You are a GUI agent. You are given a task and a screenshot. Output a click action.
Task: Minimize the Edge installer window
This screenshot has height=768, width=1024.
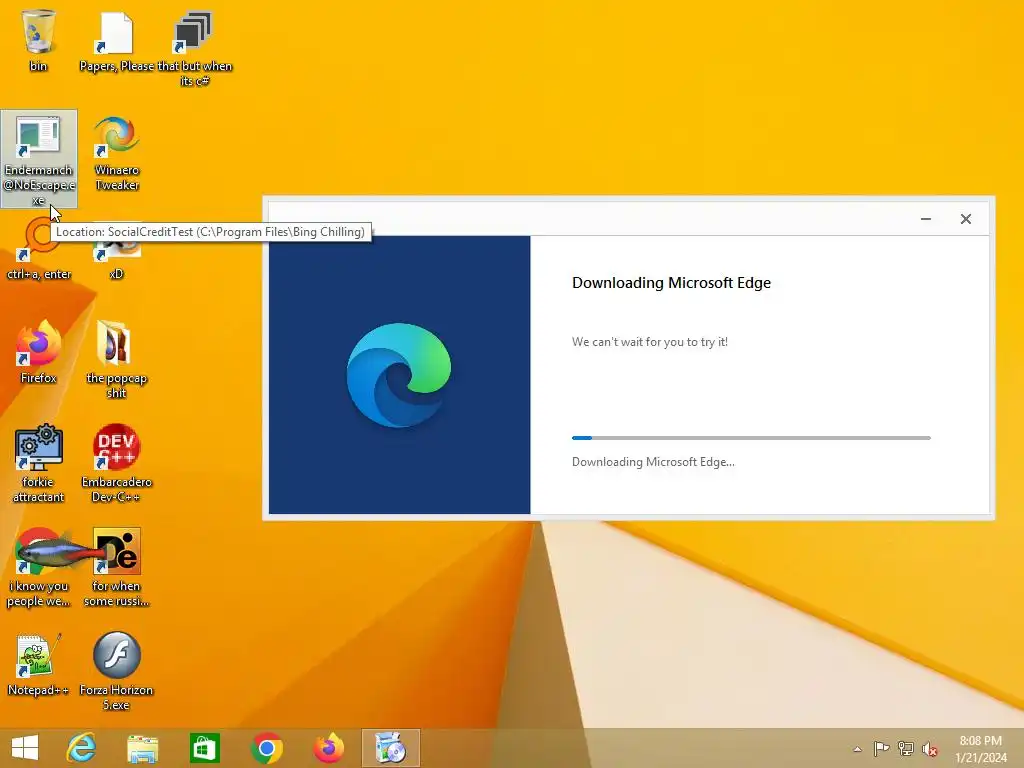925,219
